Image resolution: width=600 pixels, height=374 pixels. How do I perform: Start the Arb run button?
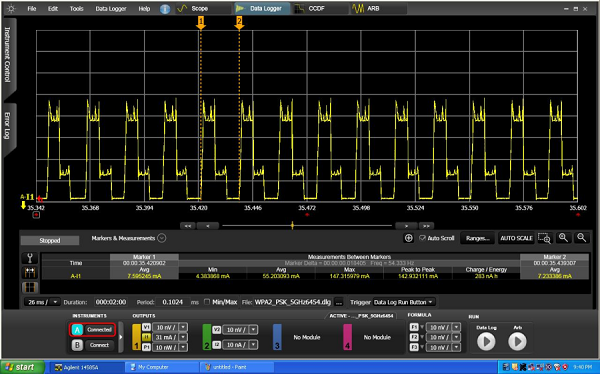point(517,341)
